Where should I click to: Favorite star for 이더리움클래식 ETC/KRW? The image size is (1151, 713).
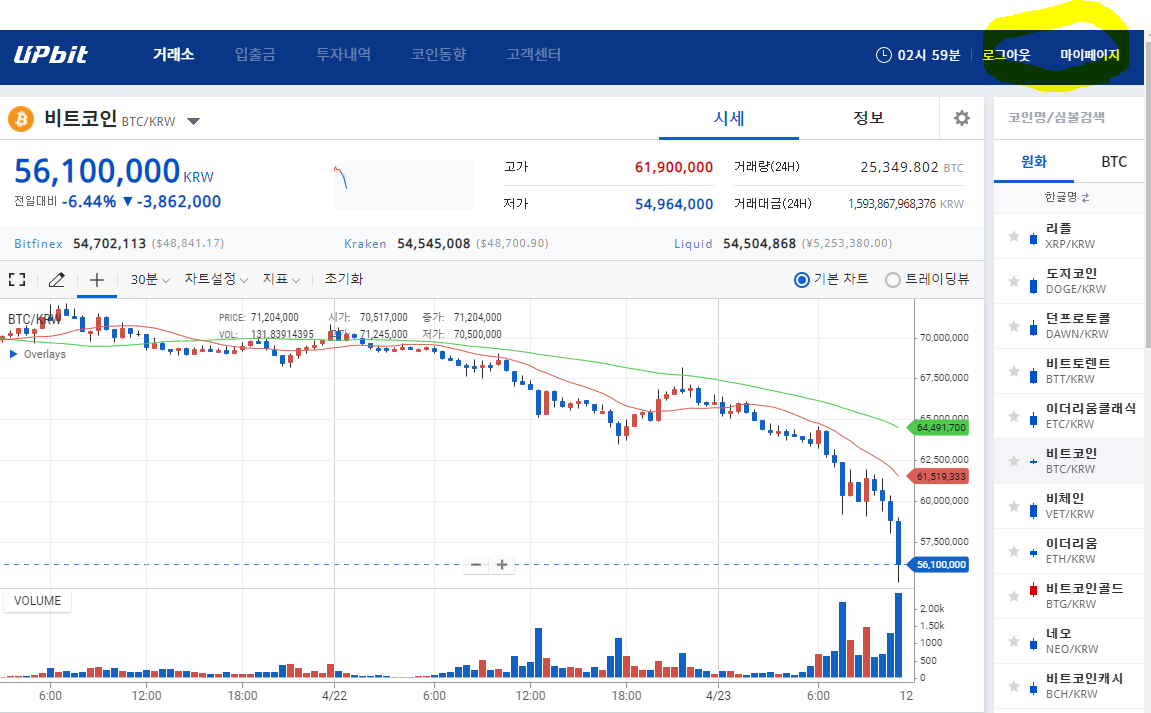tap(1014, 416)
